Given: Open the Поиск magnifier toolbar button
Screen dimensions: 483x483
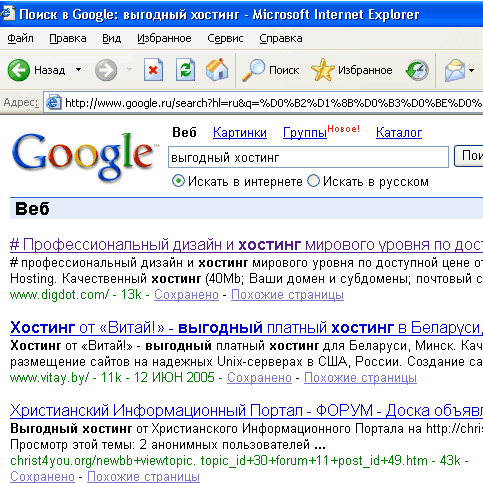Looking at the screenshot, I should (270, 70).
